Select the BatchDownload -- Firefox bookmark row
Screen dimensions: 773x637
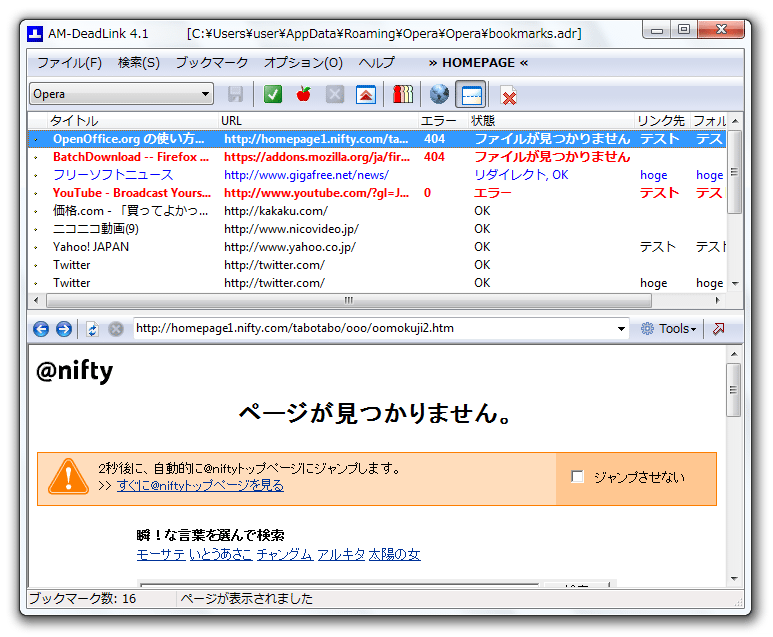[377, 157]
